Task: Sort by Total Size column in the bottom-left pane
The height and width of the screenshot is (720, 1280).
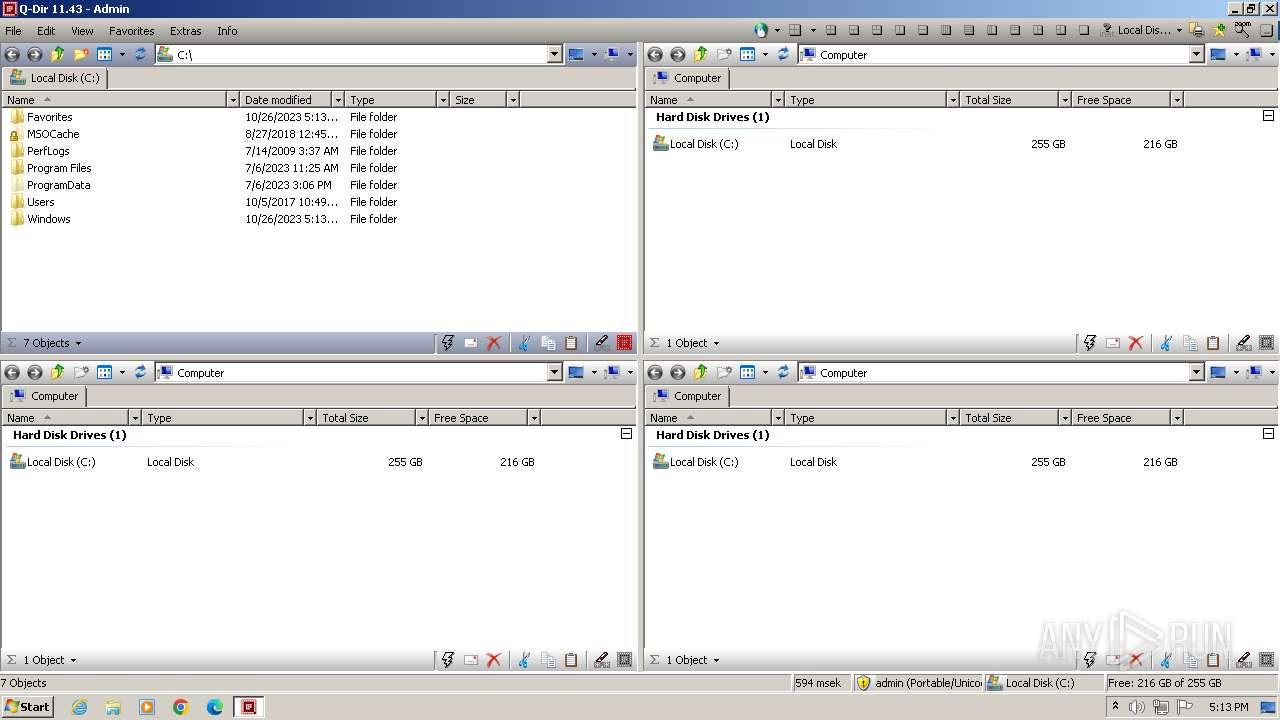Action: (x=366, y=418)
